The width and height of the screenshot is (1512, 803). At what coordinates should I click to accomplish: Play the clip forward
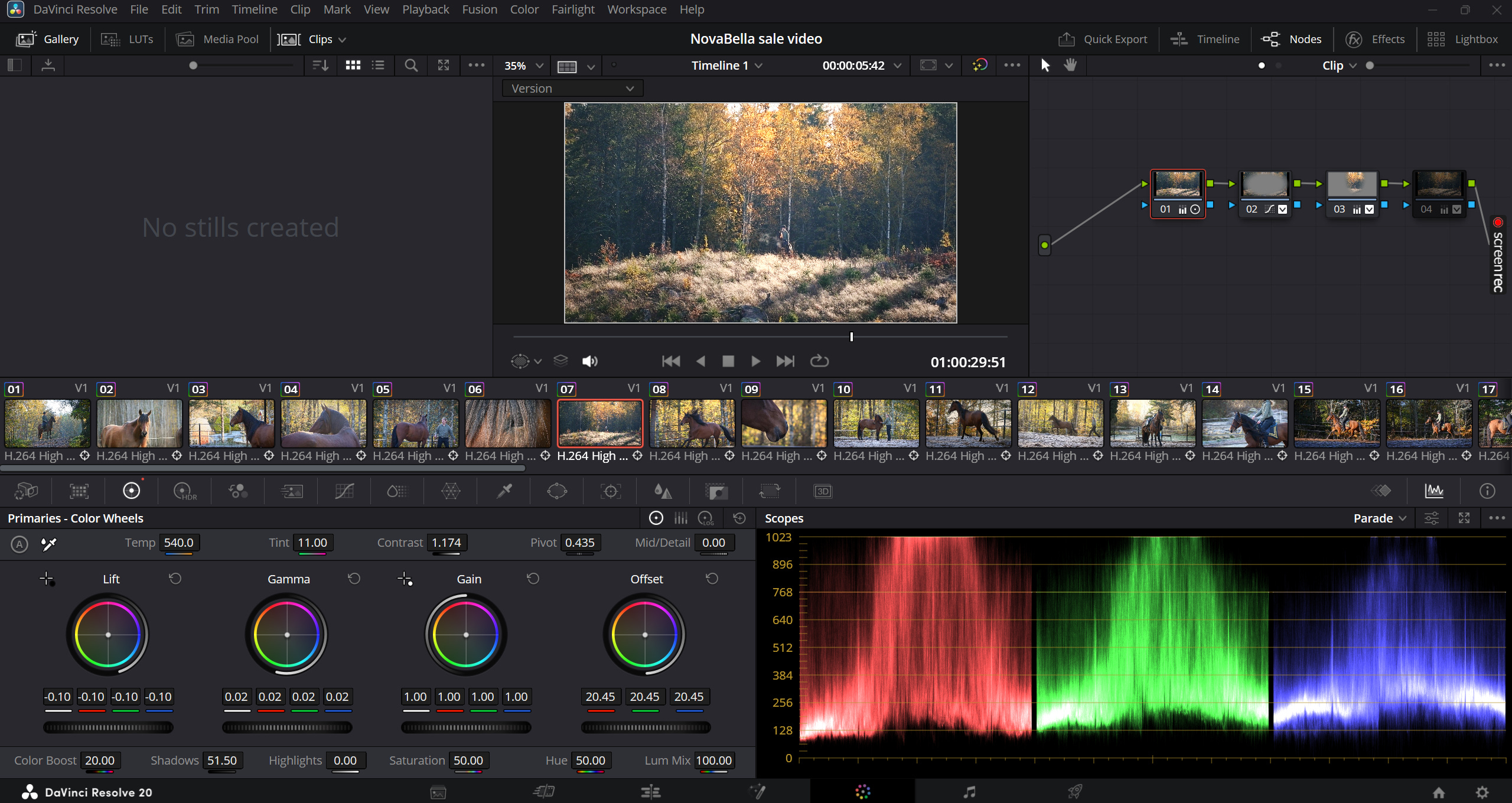(755, 361)
